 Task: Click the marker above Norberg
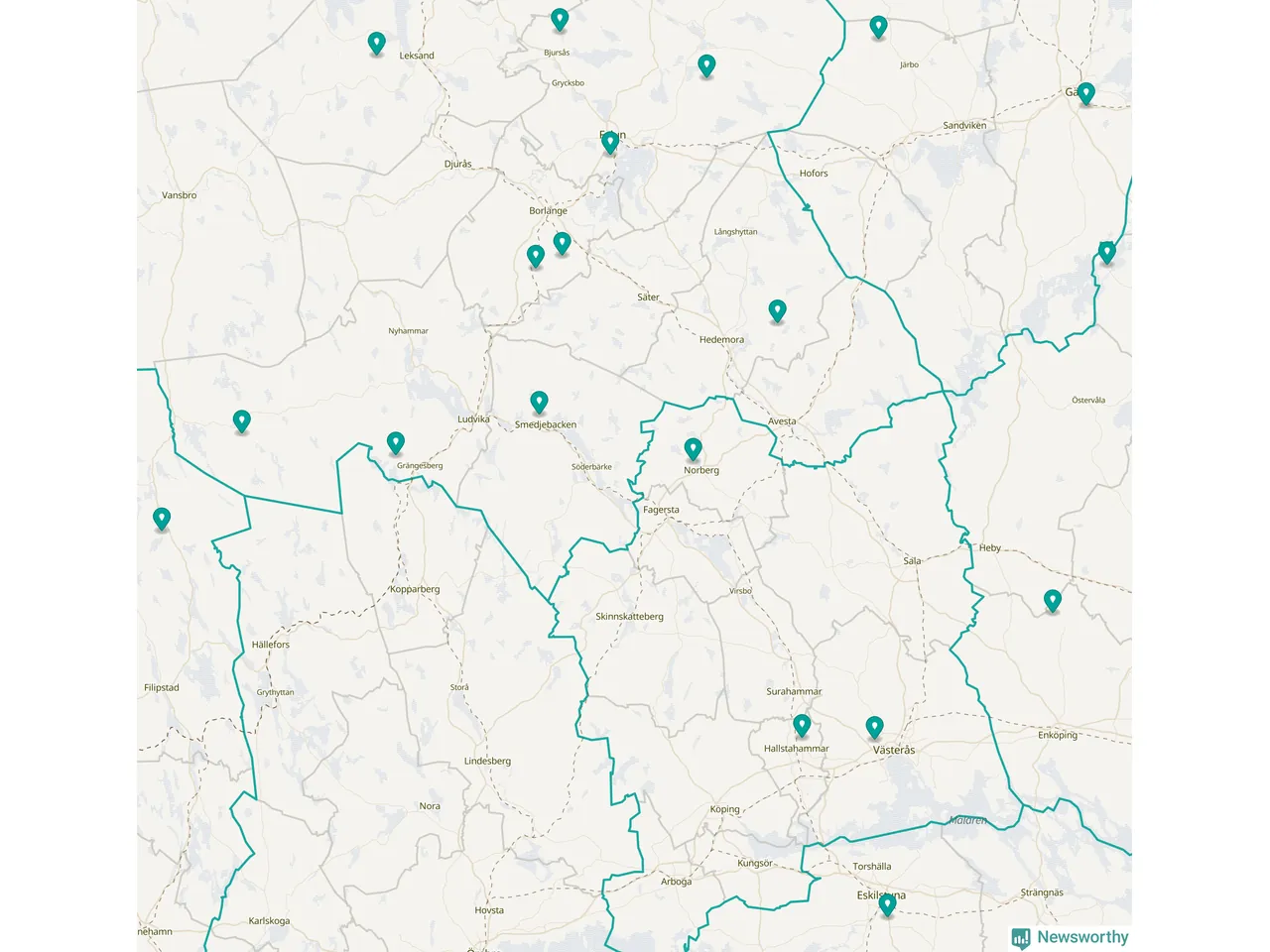coord(693,450)
